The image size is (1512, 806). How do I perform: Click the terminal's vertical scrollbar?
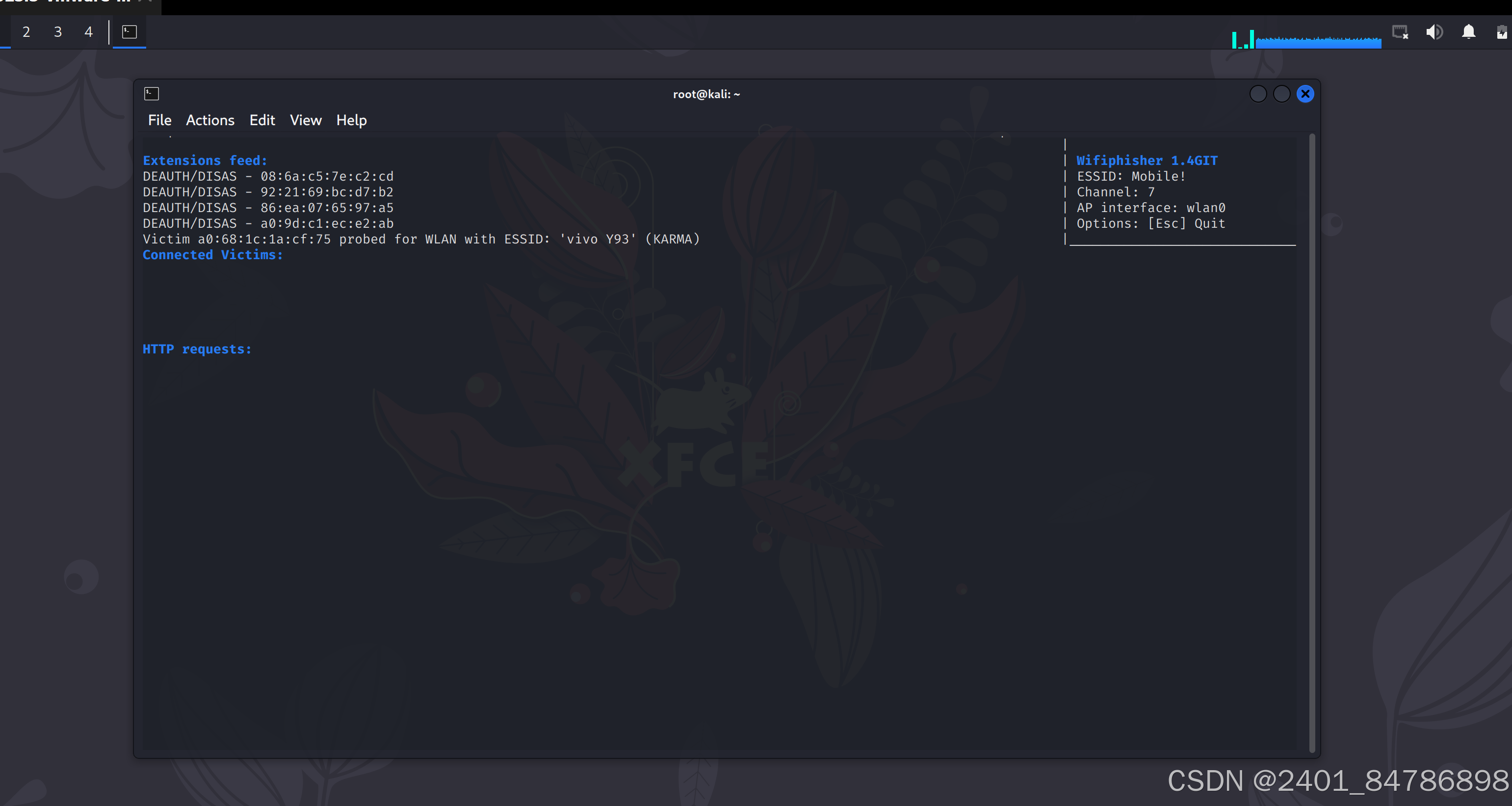[x=1312, y=441]
